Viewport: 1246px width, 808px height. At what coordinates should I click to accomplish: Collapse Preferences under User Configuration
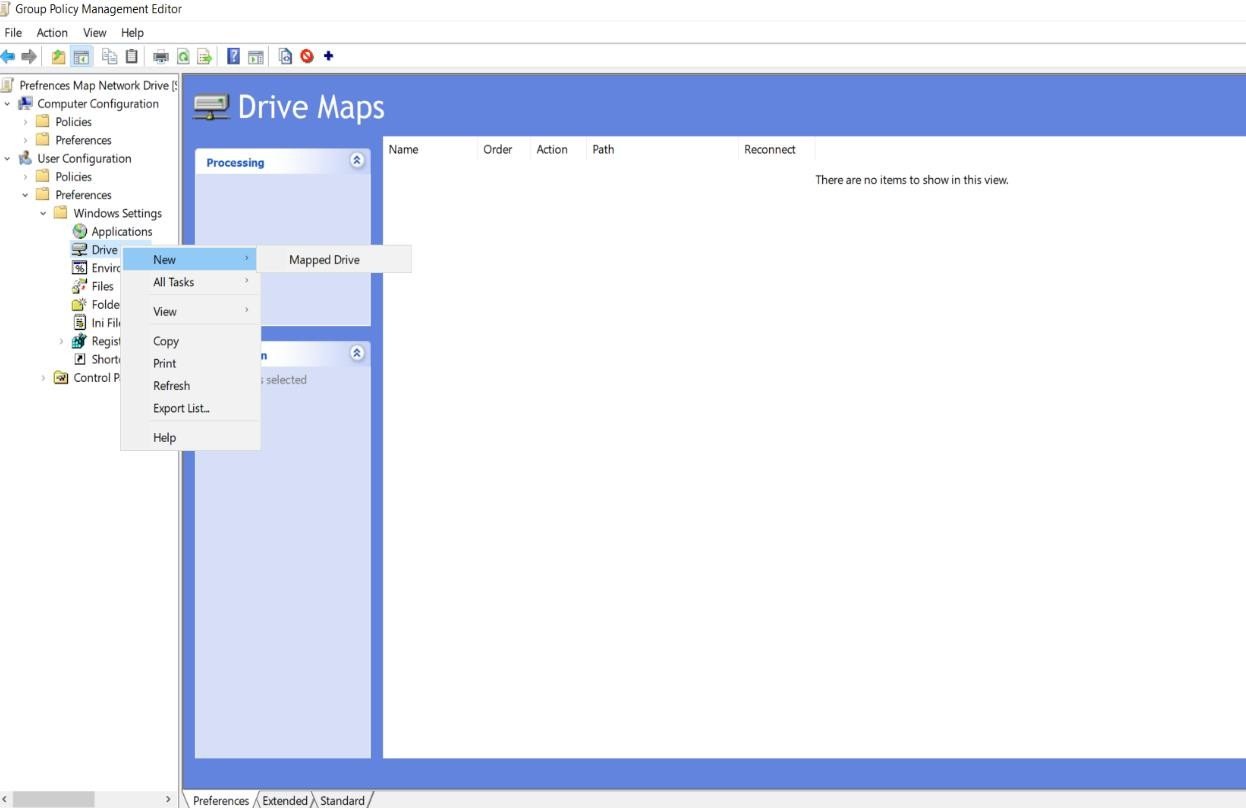pos(26,195)
